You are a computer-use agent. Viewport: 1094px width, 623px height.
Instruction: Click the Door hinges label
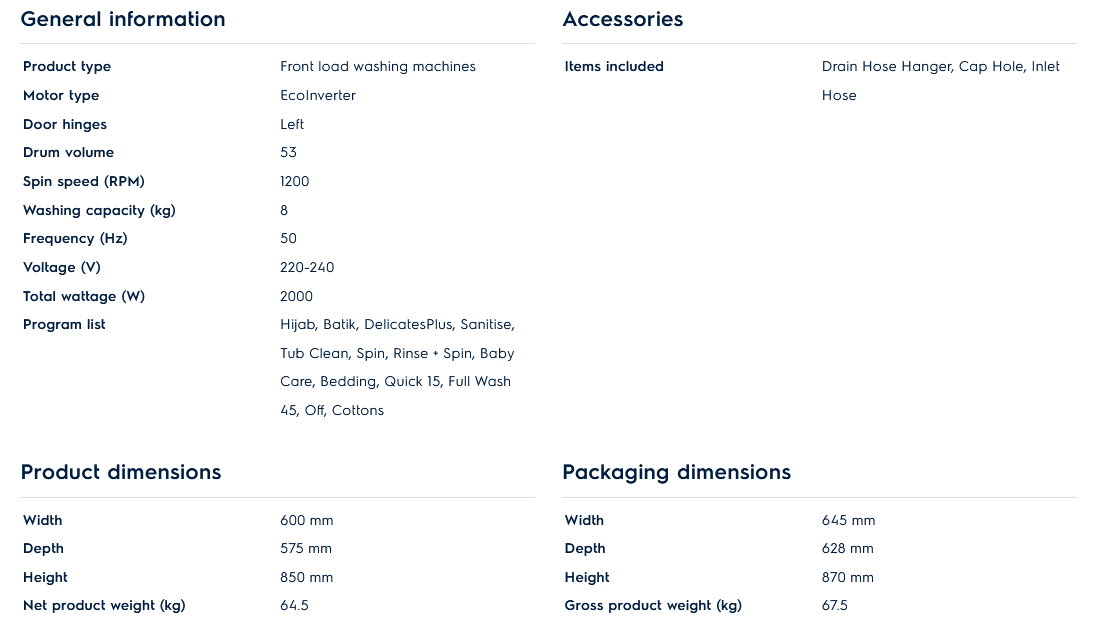[65, 125]
